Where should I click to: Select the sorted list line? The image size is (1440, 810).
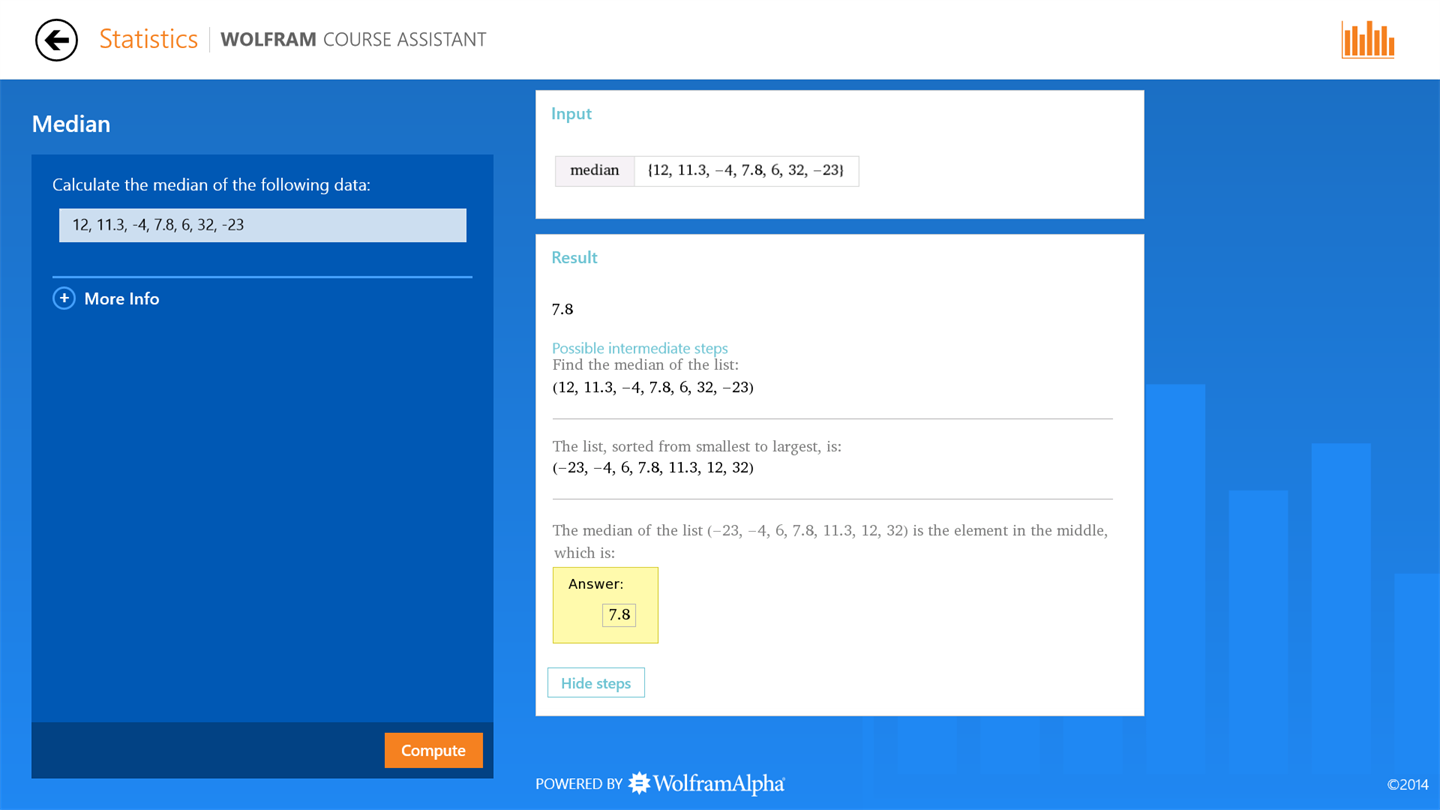tap(653, 467)
